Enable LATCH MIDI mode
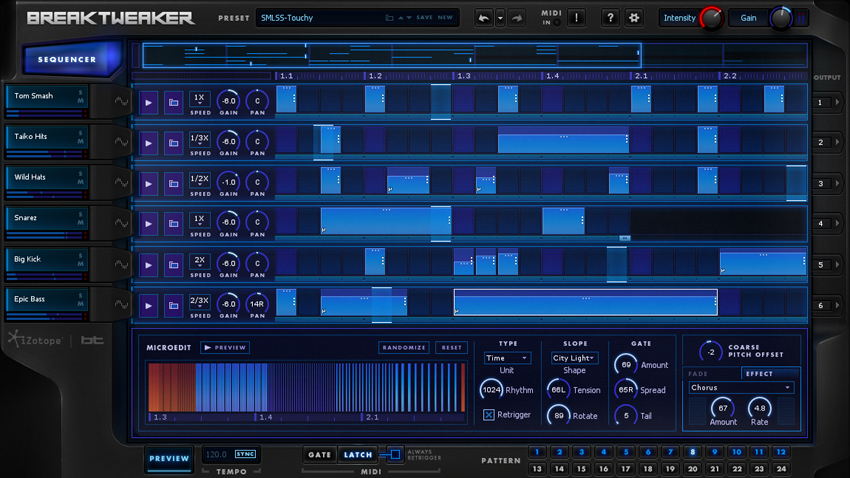Screen dimensions: 850x478 tap(358, 455)
